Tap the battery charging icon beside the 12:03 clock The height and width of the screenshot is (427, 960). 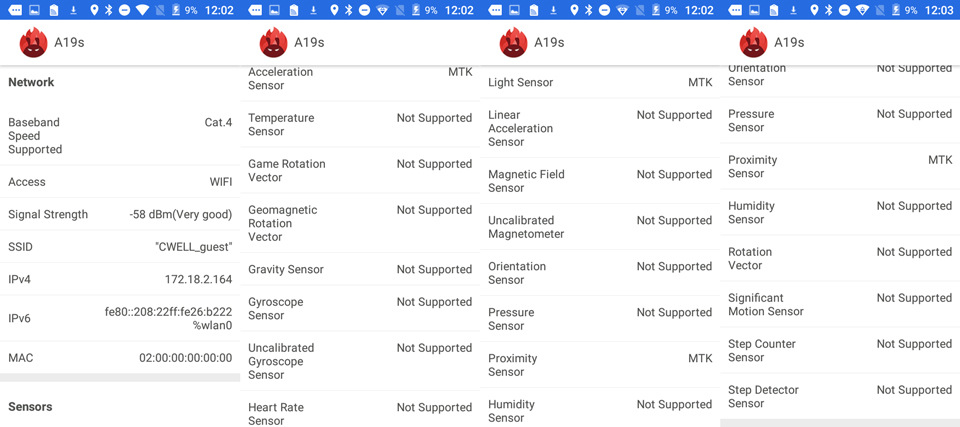(896, 10)
